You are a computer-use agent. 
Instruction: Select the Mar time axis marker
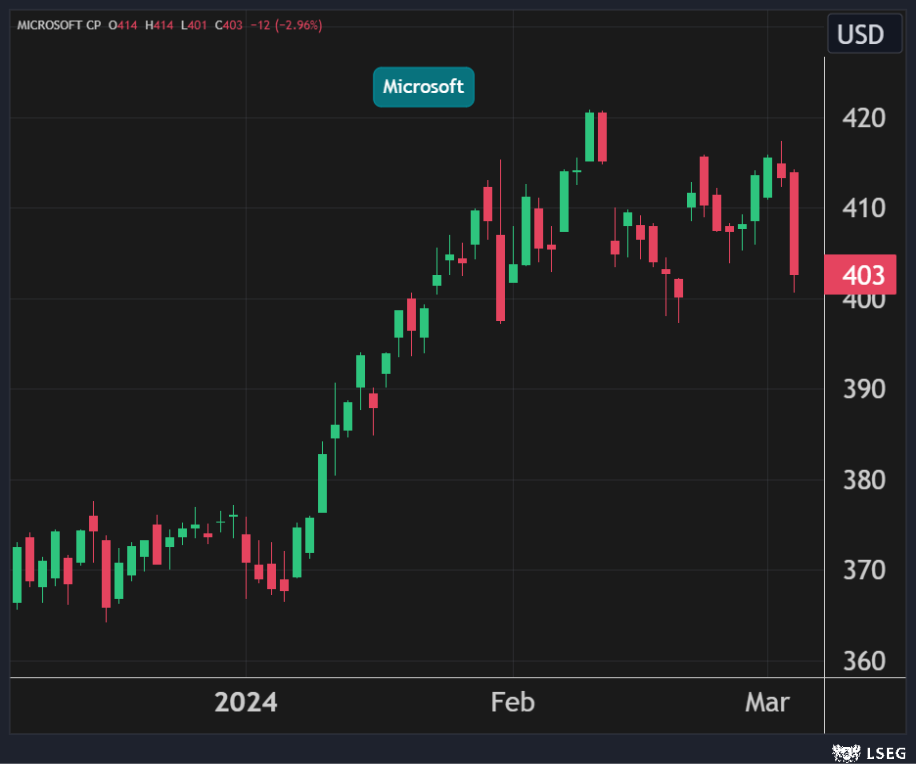pyautogui.click(x=767, y=703)
